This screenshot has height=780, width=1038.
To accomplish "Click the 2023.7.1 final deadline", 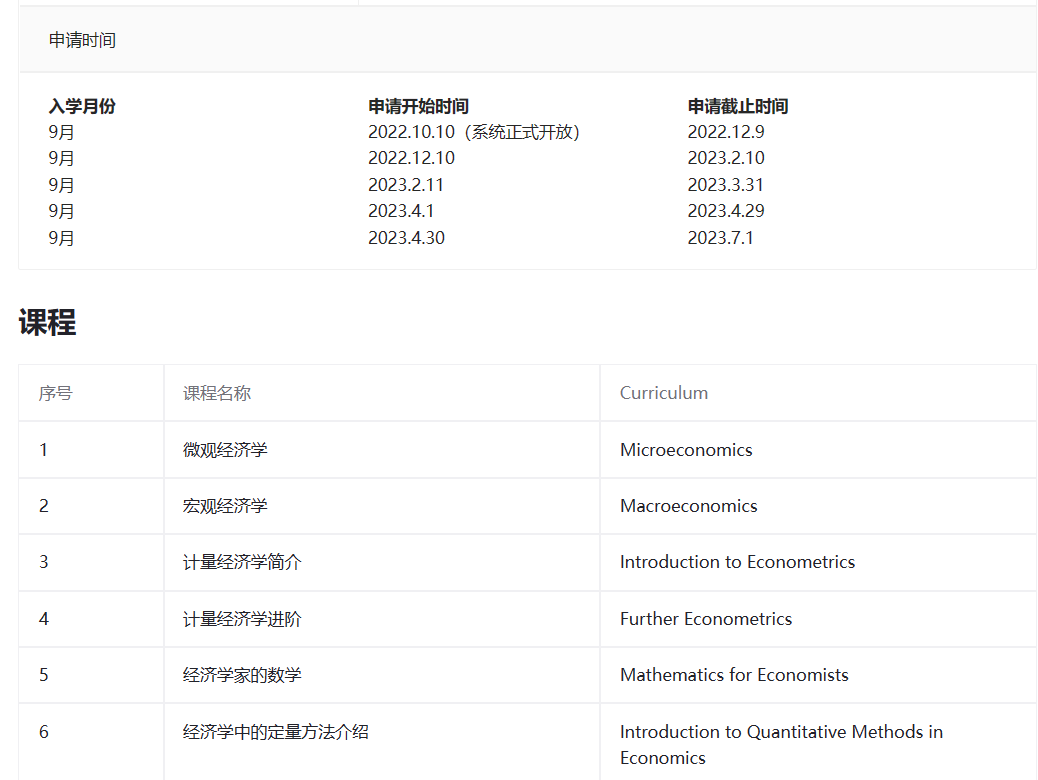I will (720, 238).
